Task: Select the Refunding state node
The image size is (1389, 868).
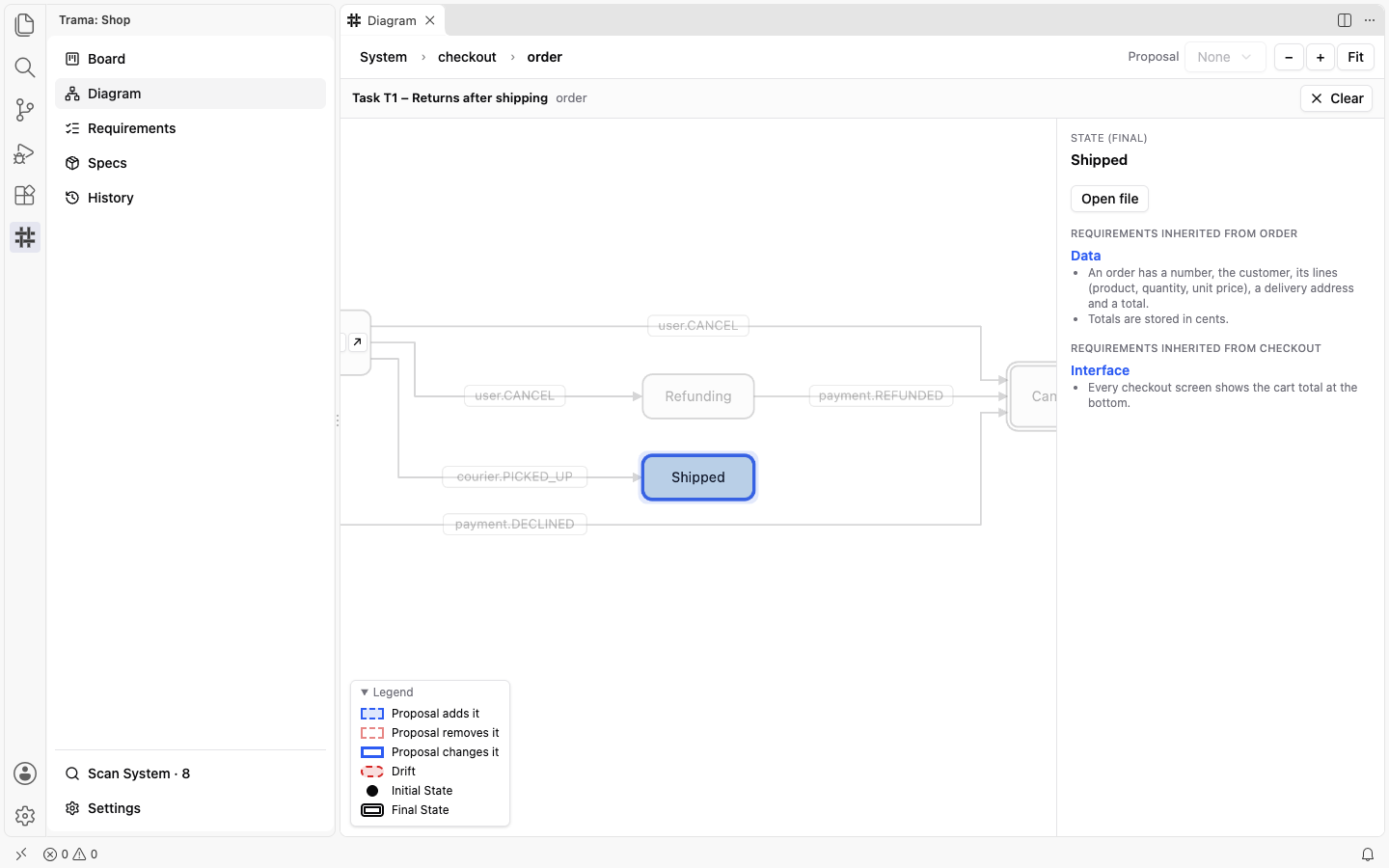Action: 698,396
